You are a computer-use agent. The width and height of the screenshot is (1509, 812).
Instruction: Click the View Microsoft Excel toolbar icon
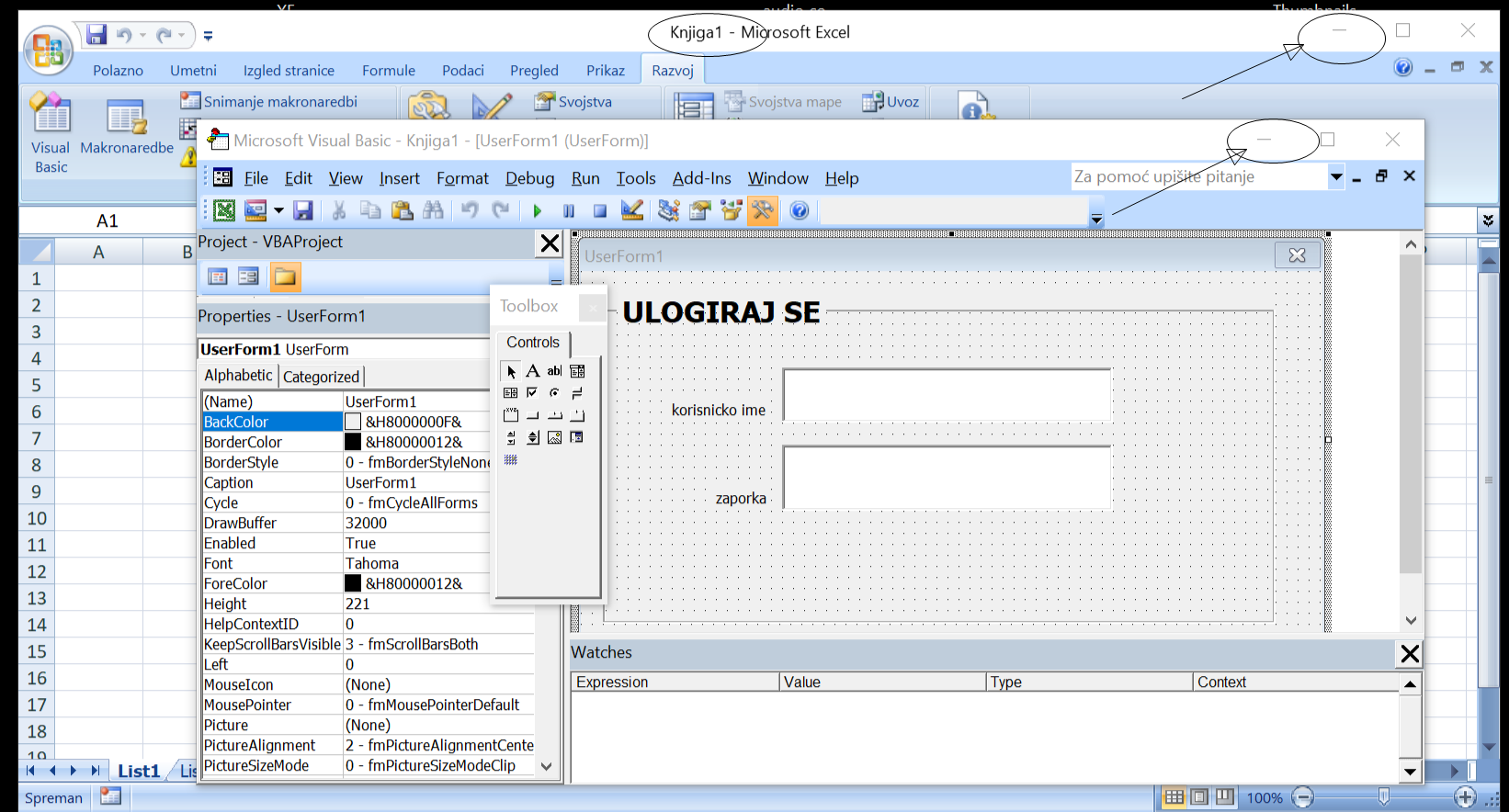pos(224,211)
